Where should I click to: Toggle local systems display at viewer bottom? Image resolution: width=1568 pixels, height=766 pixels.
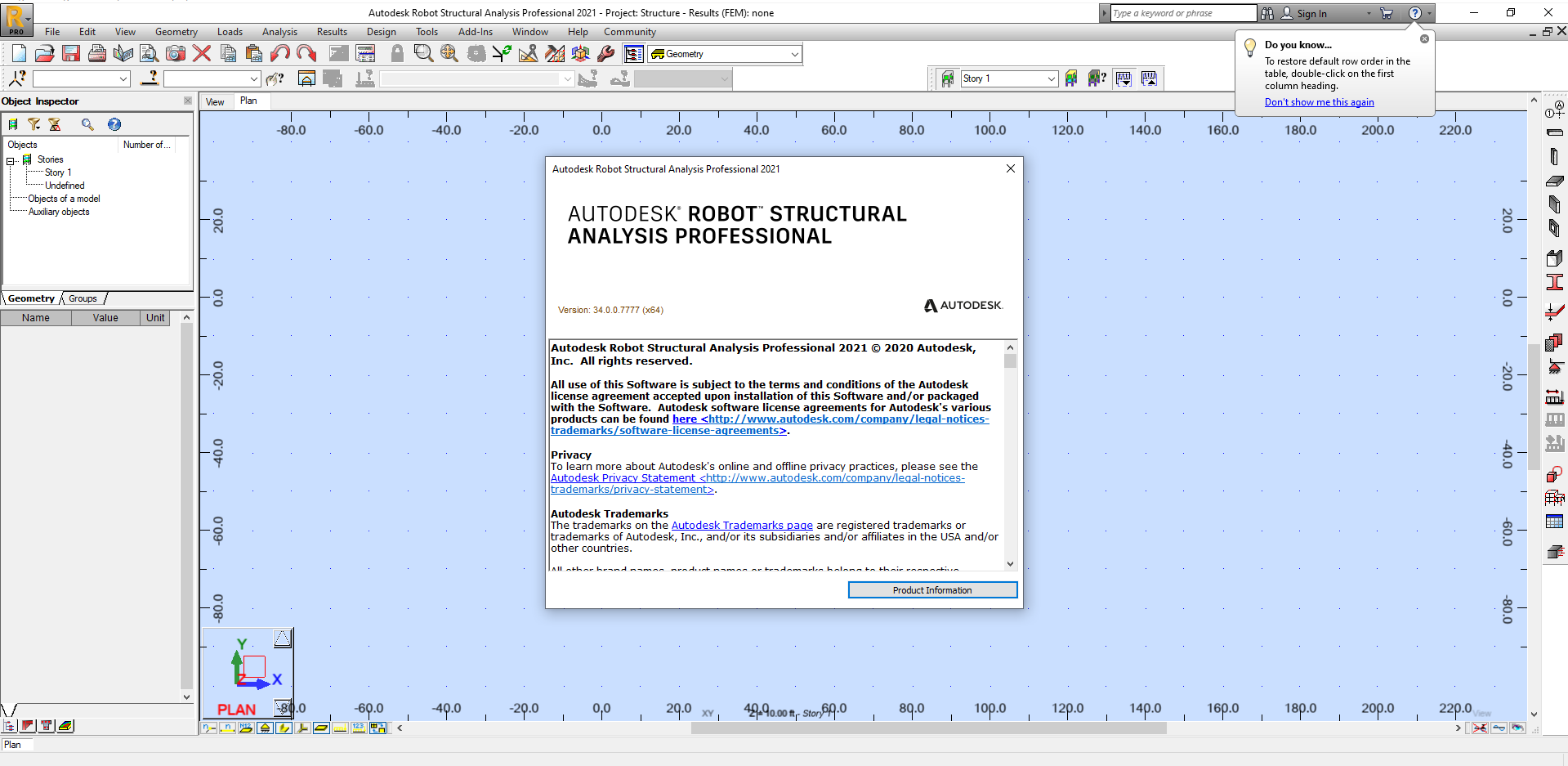(x=302, y=728)
